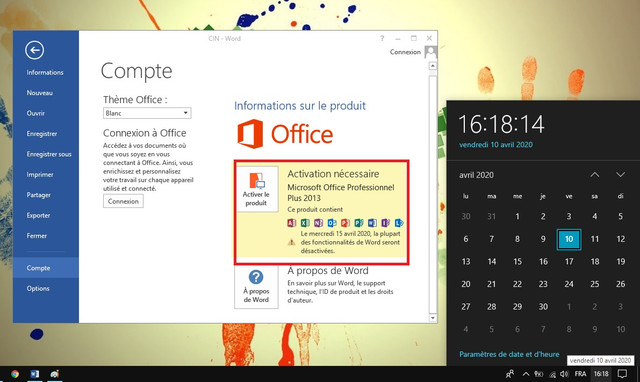The width and height of the screenshot is (640, 382).
Task: Click the Word icon in the taskbar
Action: click(35, 374)
